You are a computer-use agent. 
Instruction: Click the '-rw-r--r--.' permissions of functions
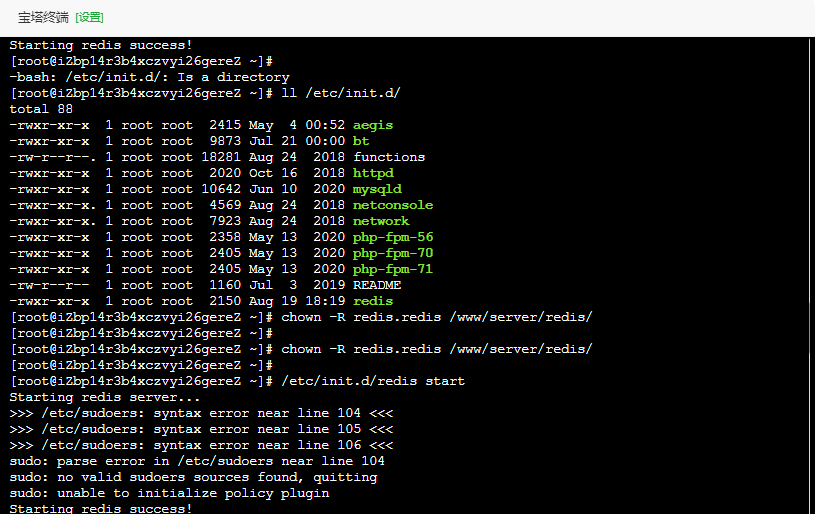(52, 157)
